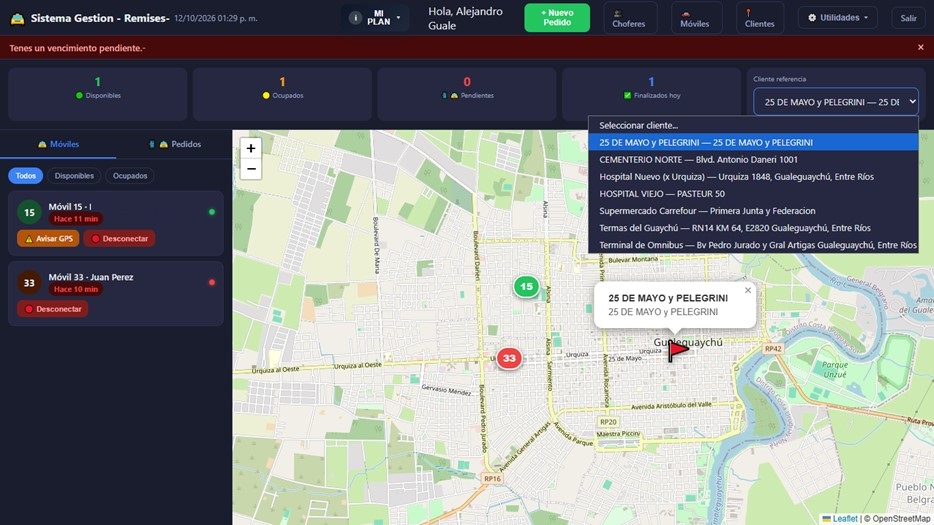Click Desconectar on Móvil 33 Juan Perez

pyautogui.click(x=52, y=309)
